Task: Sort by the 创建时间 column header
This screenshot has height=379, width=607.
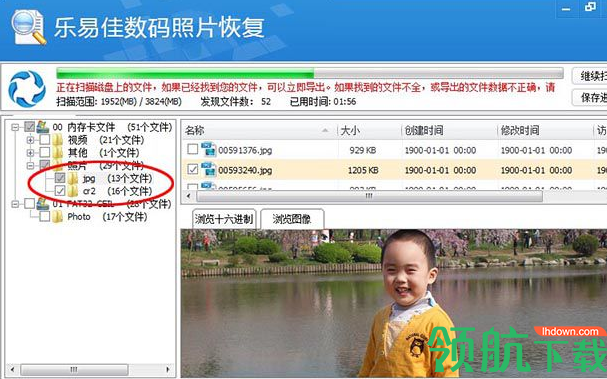Action: pos(449,130)
